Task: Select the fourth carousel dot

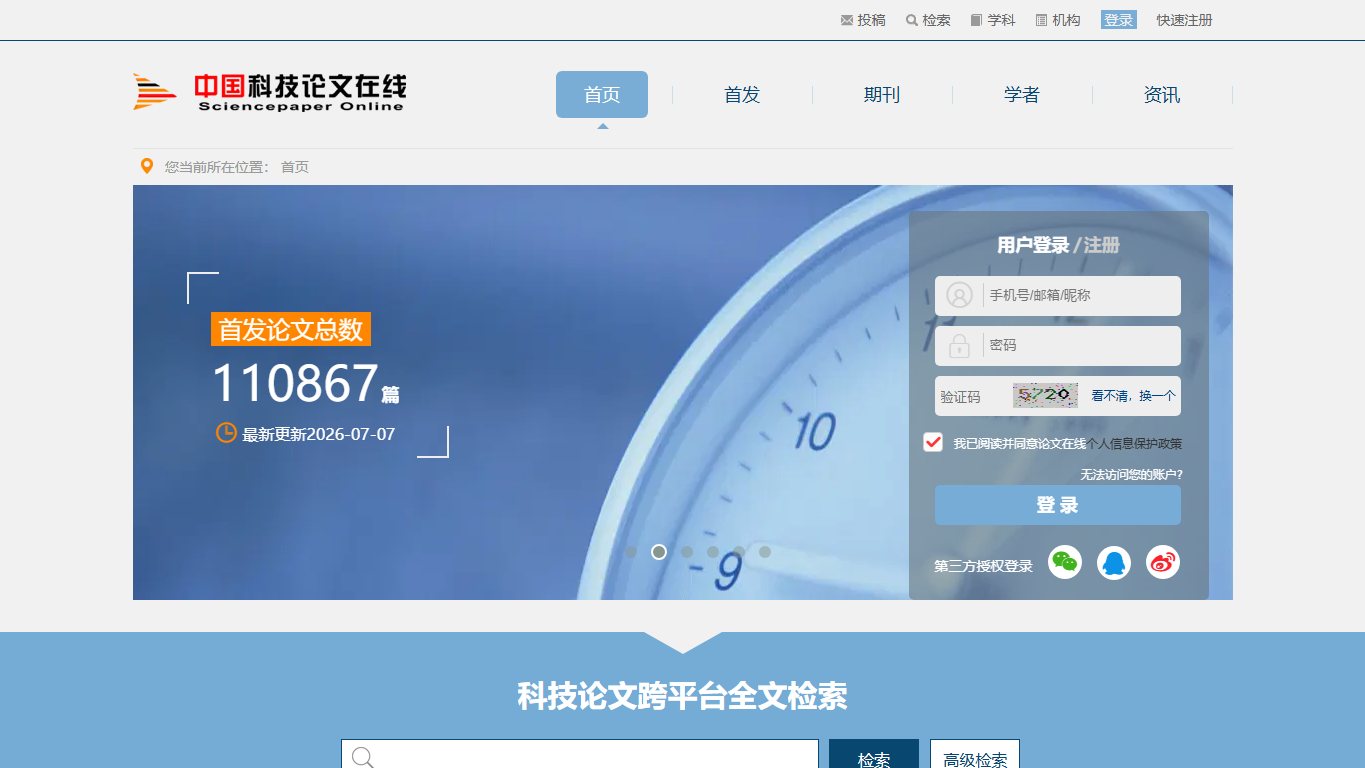Action: point(713,552)
